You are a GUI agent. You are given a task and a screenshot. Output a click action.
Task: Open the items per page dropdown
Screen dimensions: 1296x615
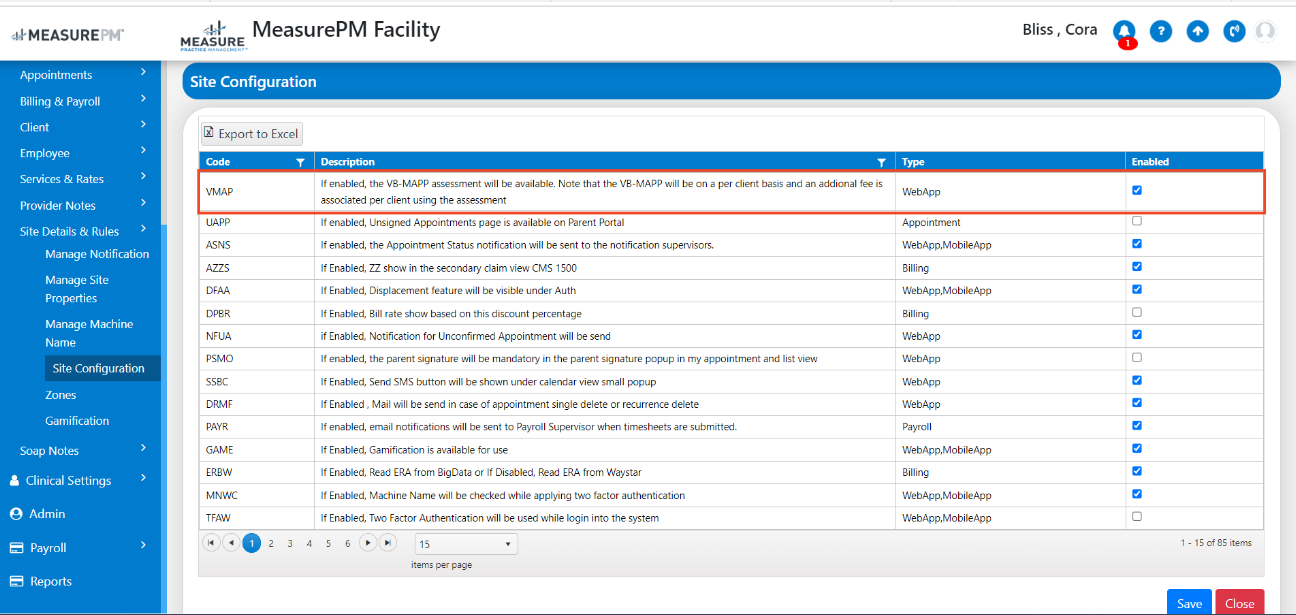point(465,544)
